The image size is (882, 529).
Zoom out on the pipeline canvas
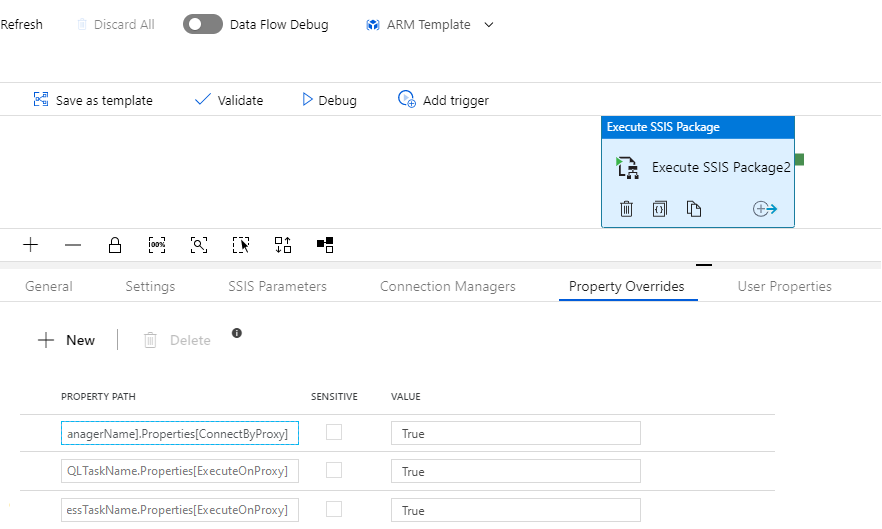[73, 245]
